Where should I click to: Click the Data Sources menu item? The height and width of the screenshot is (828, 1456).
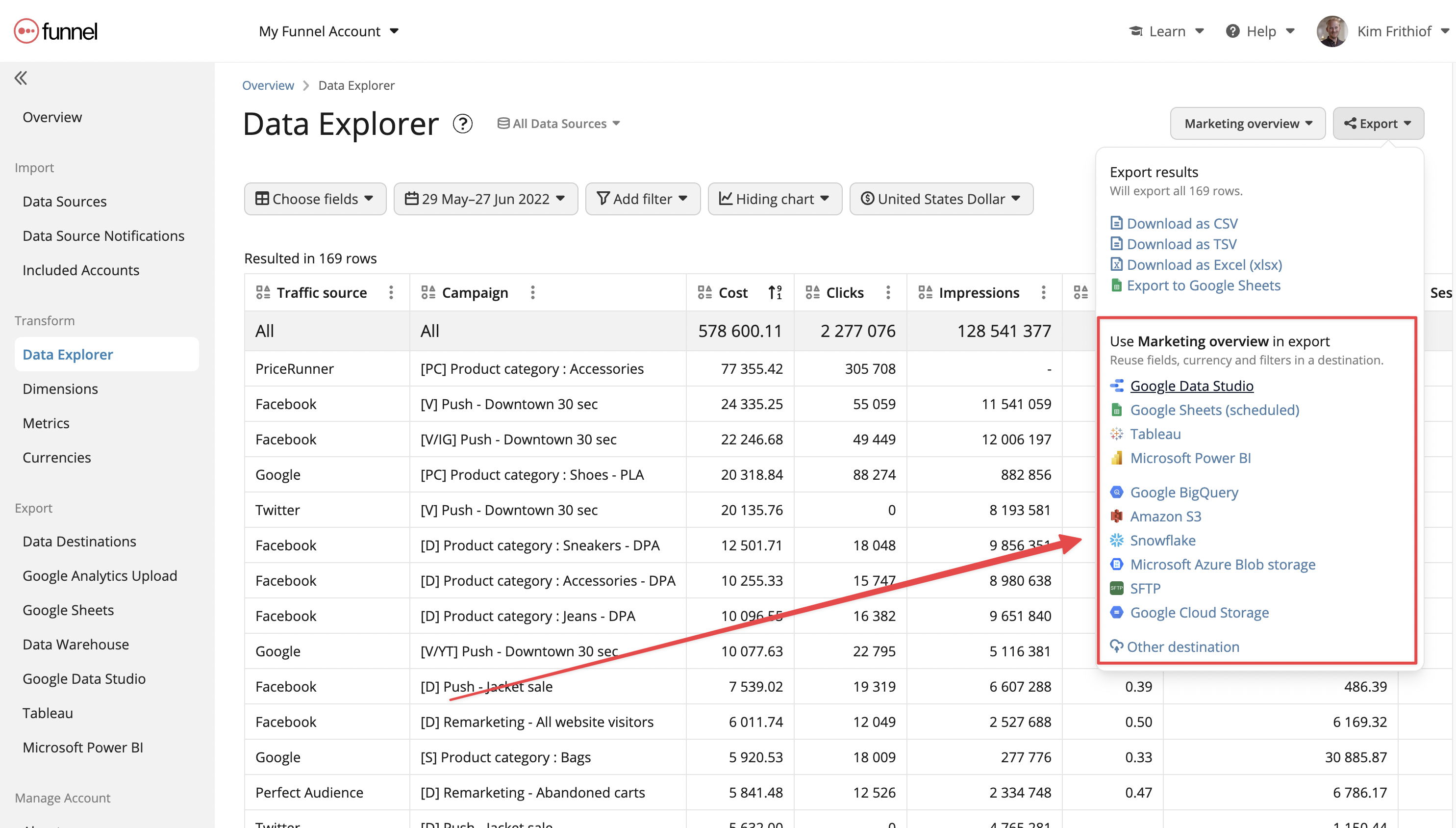pyautogui.click(x=64, y=202)
